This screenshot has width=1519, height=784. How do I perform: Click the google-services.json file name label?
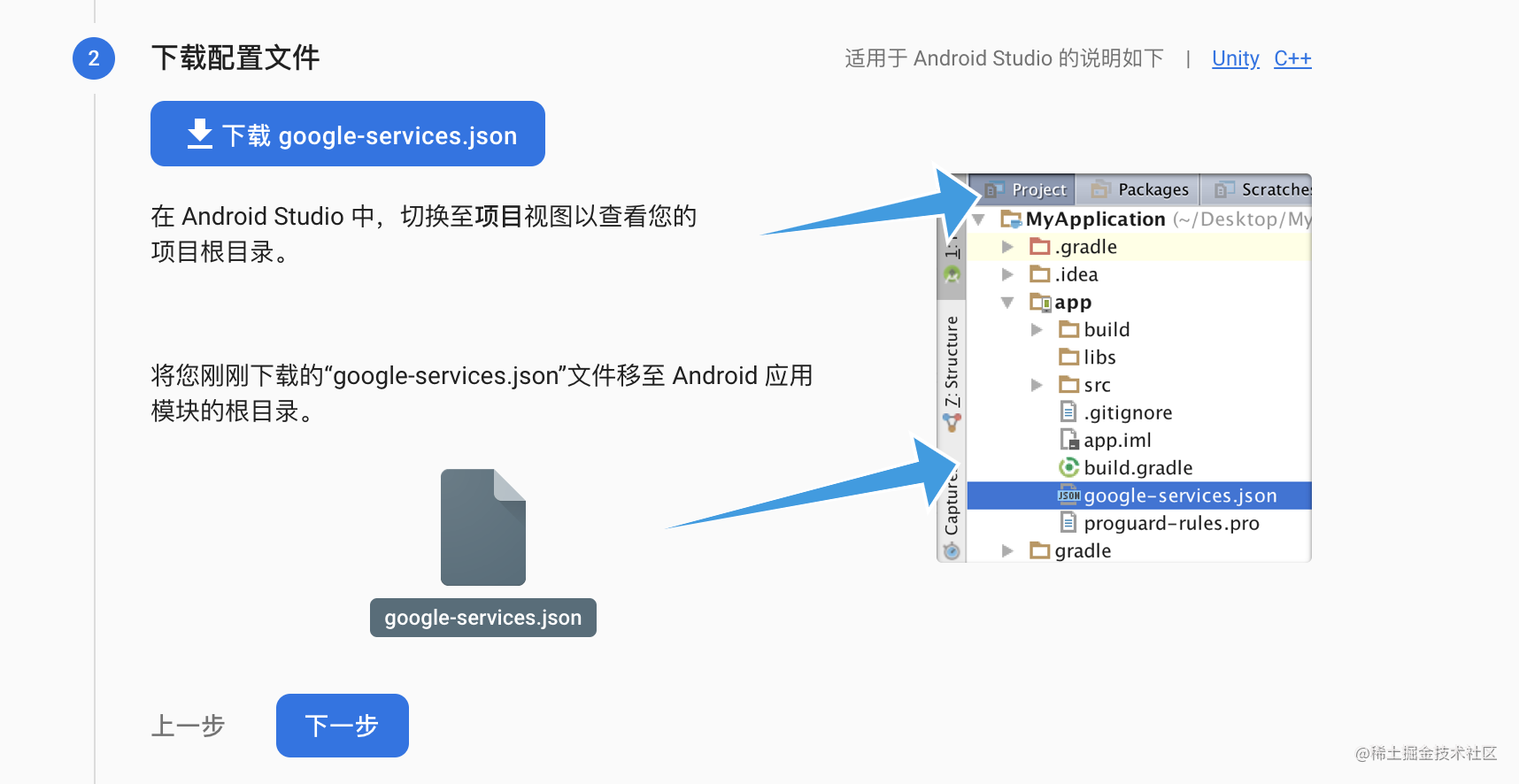[x=483, y=618]
